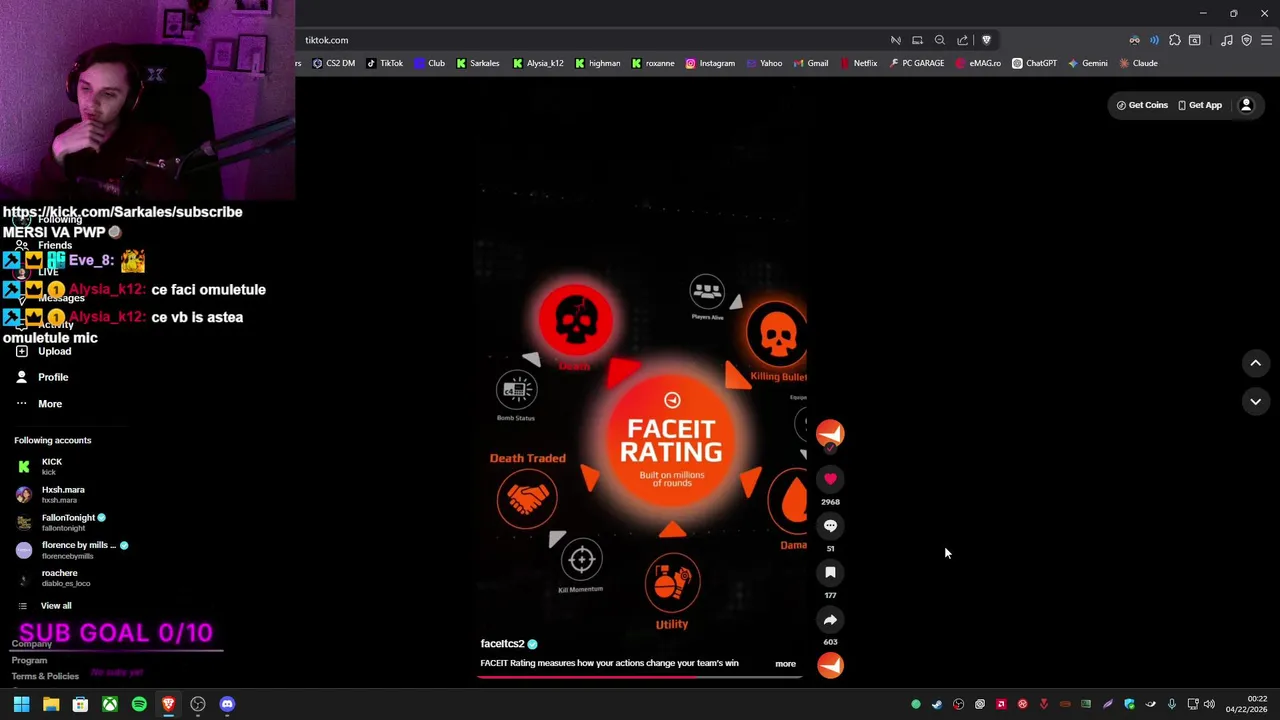The image size is (1280, 720).
Task: Open the Xbox app taskbar icon
Action: click(110, 704)
